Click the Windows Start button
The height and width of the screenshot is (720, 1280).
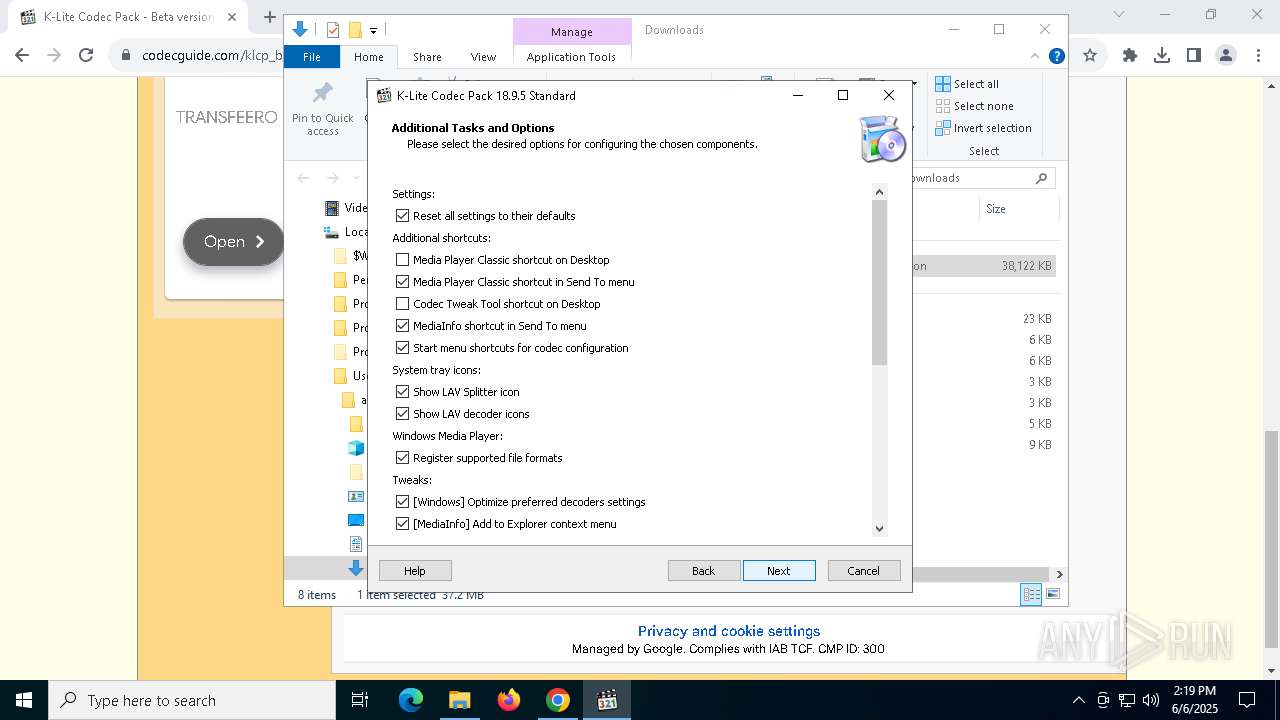[24, 700]
